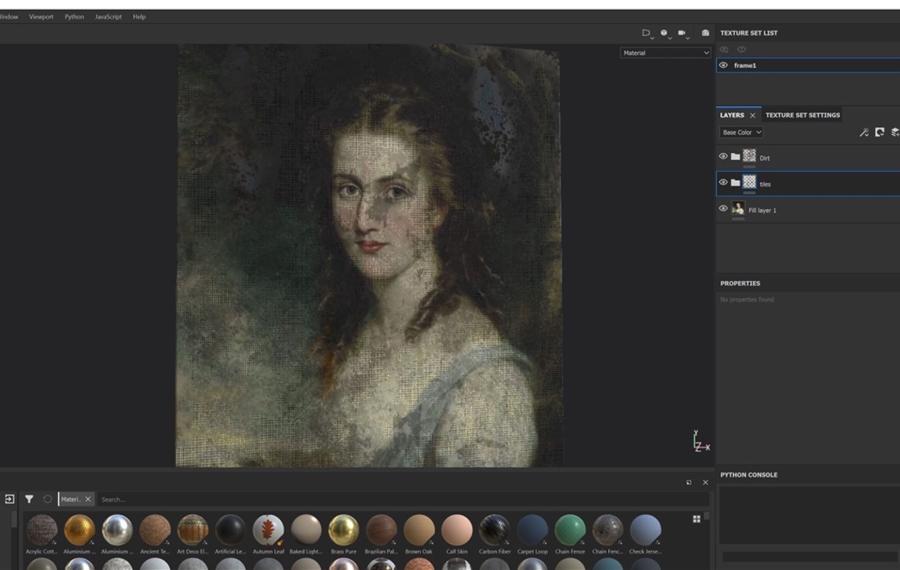Open the JavaScript menu
This screenshot has width=900, height=570.
point(108,17)
